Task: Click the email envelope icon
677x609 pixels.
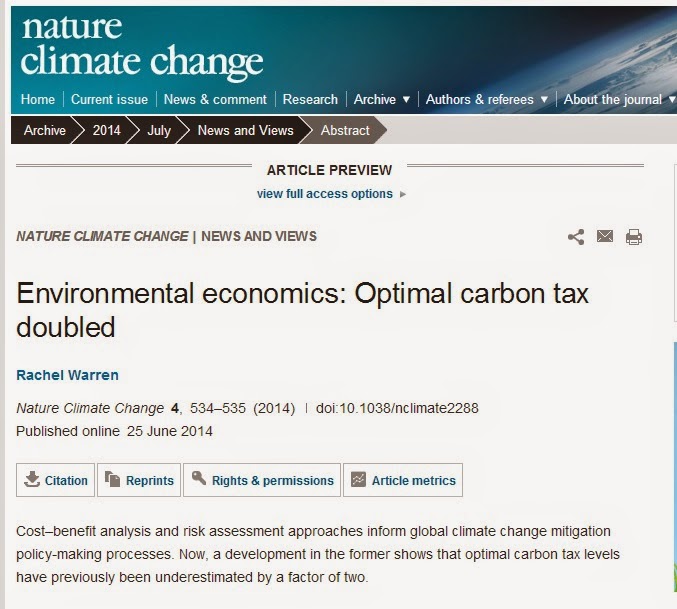Action: click(x=605, y=236)
